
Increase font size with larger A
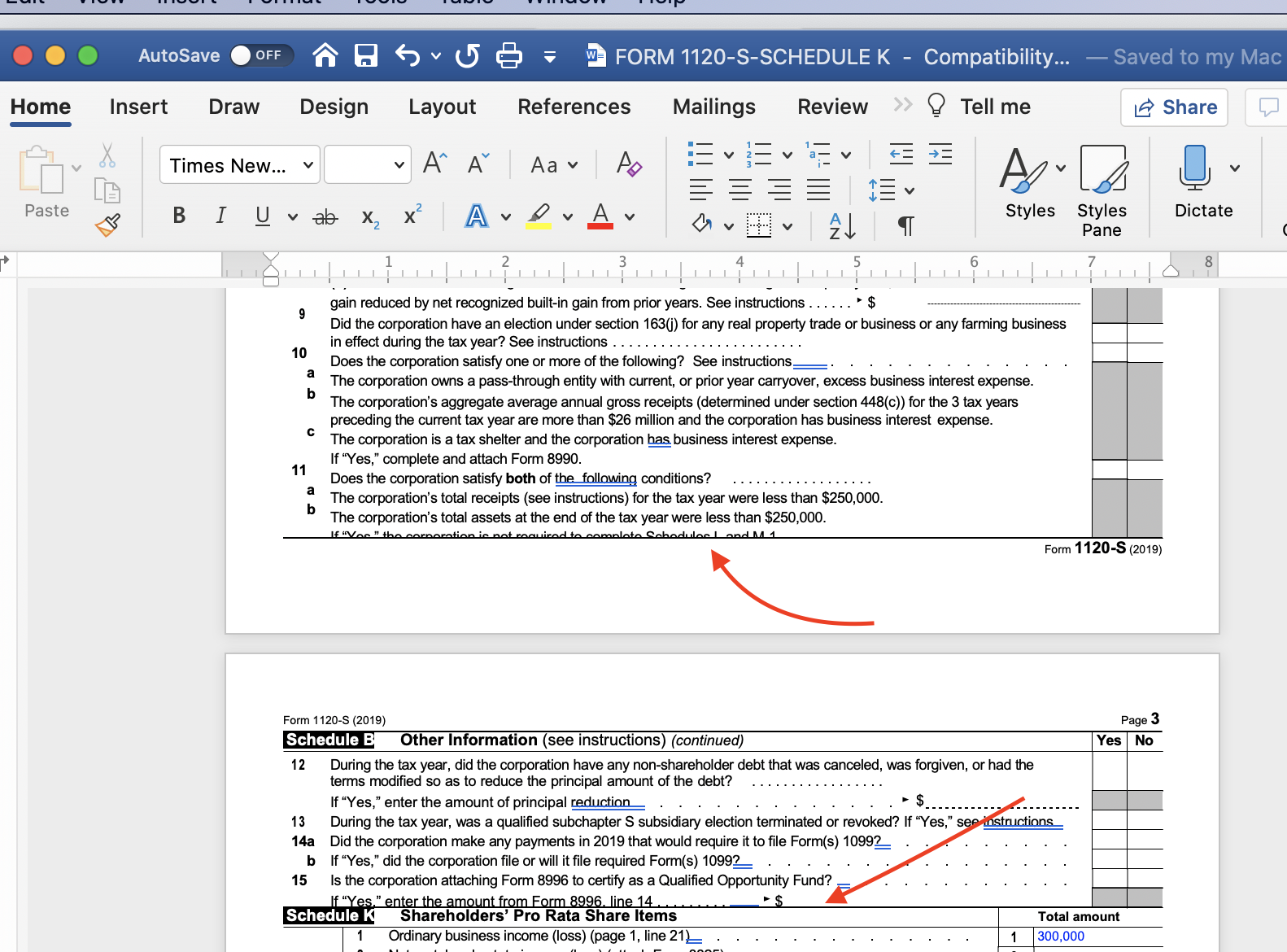pos(435,164)
